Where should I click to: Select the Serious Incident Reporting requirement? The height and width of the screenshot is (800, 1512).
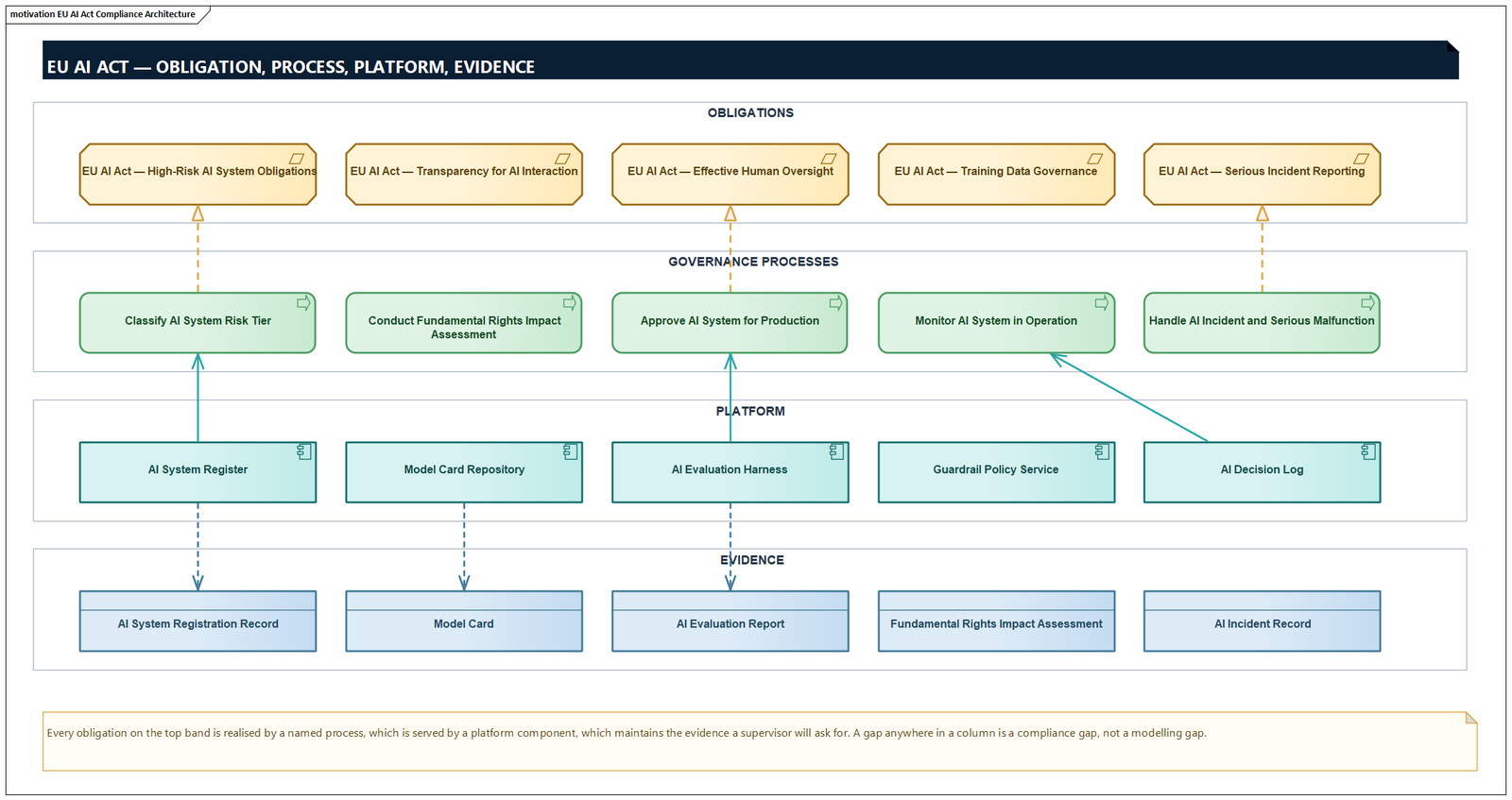[x=1263, y=174]
